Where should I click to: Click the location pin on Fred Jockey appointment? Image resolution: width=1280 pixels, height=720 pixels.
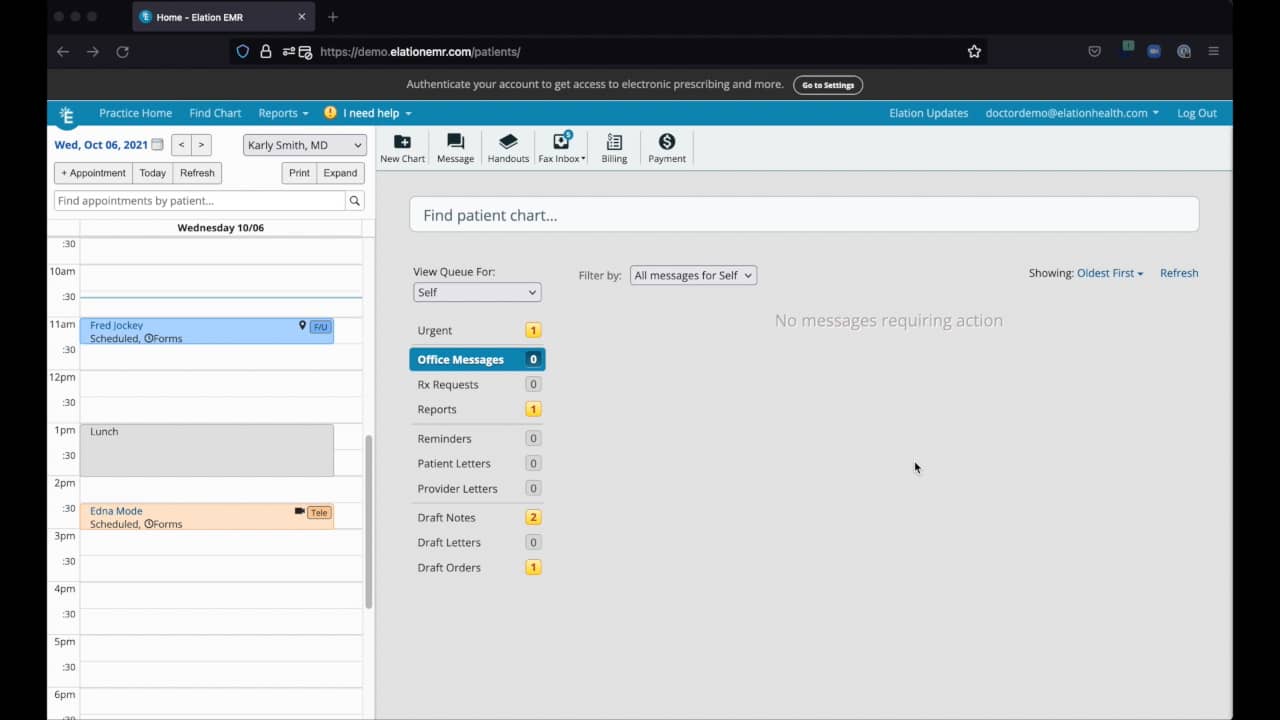tap(302, 325)
